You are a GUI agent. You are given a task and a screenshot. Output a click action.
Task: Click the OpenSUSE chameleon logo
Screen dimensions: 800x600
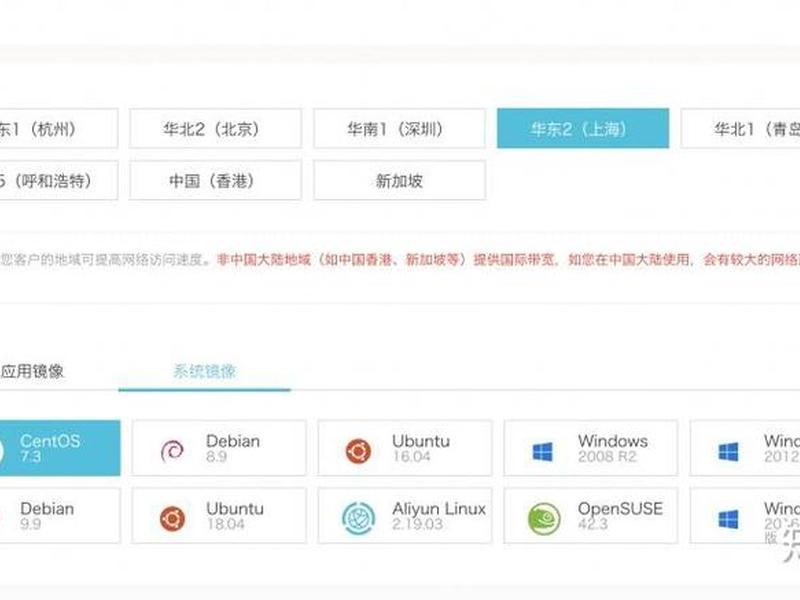(x=544, y=518)
